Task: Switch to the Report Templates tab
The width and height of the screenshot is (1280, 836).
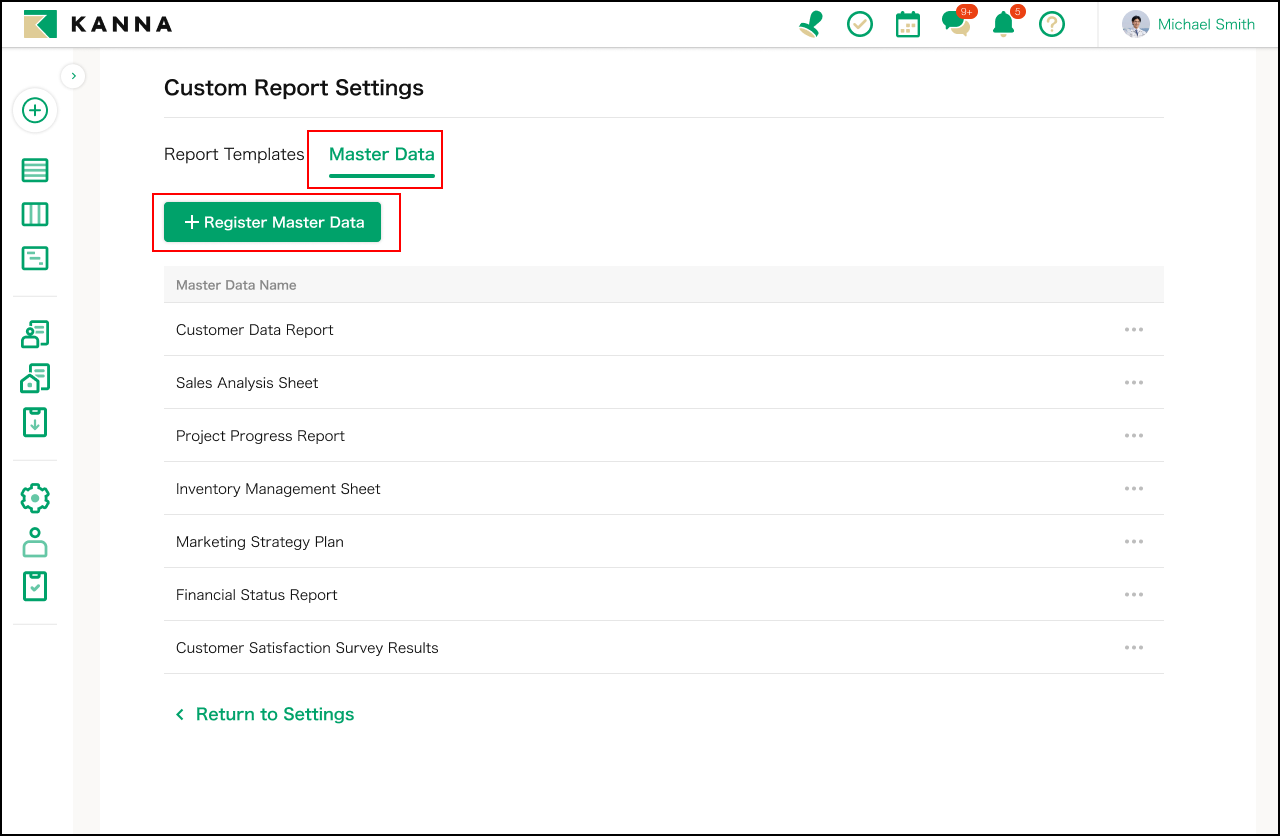Action: coord(234,155)
